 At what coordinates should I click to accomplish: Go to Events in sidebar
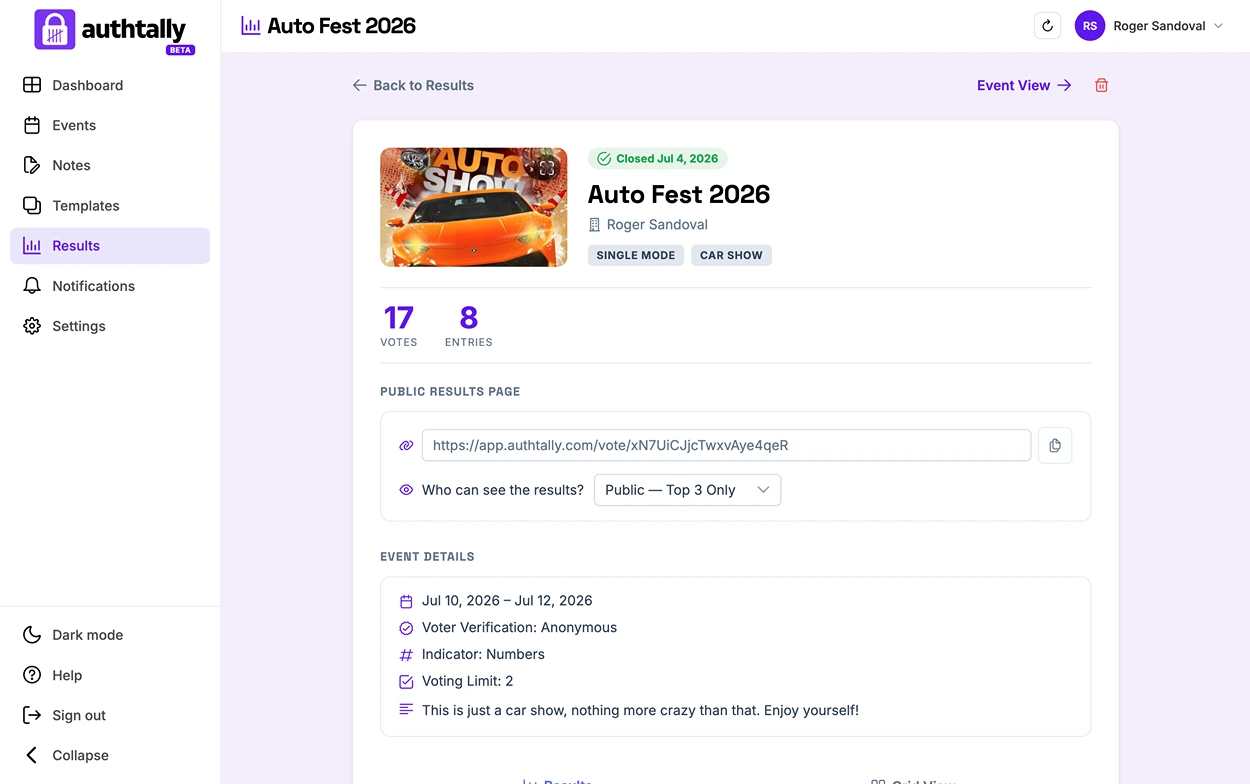pos(110,125)
